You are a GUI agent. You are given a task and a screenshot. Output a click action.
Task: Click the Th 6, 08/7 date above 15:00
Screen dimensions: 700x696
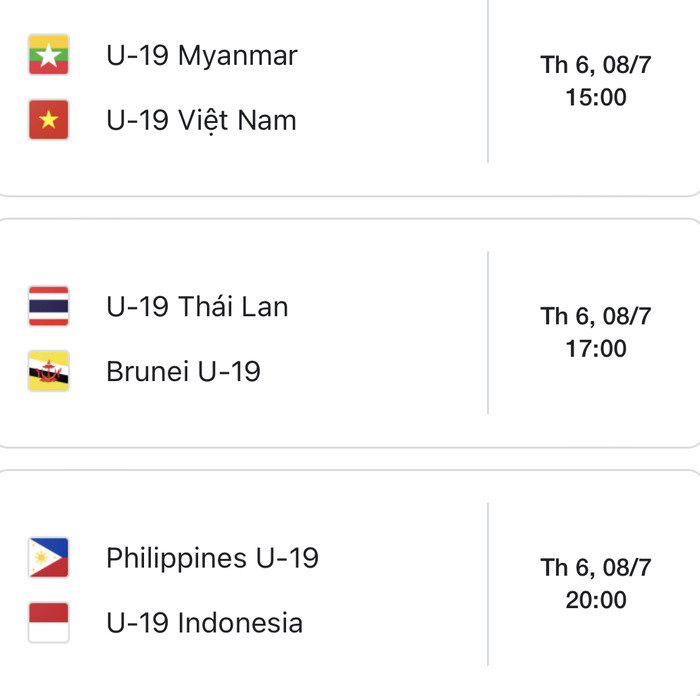click(x=596, y=65)
